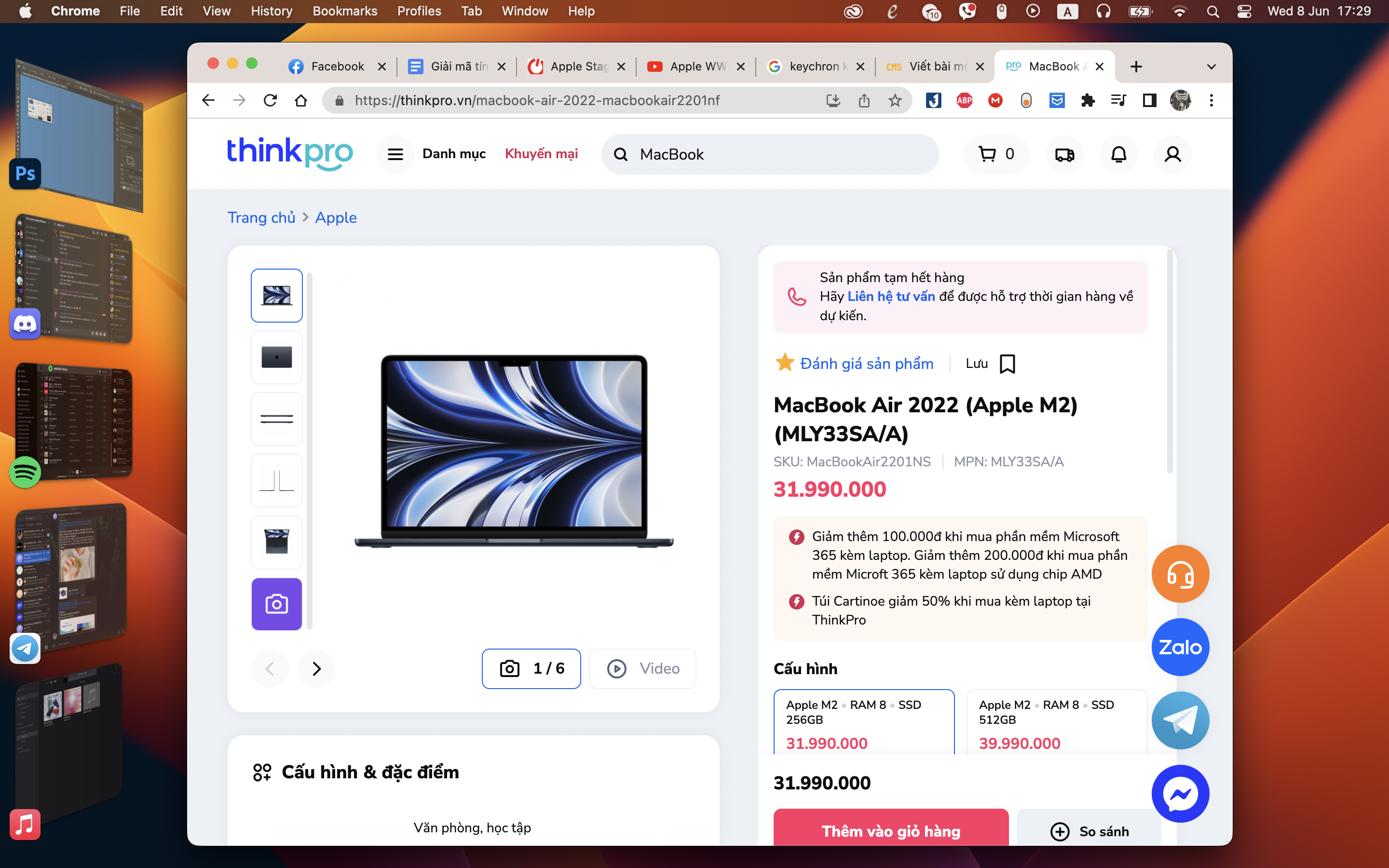Switch gallery to photo 1/6 mode
The height and width of the screenshot is (868, 1389).
point(531,669)
